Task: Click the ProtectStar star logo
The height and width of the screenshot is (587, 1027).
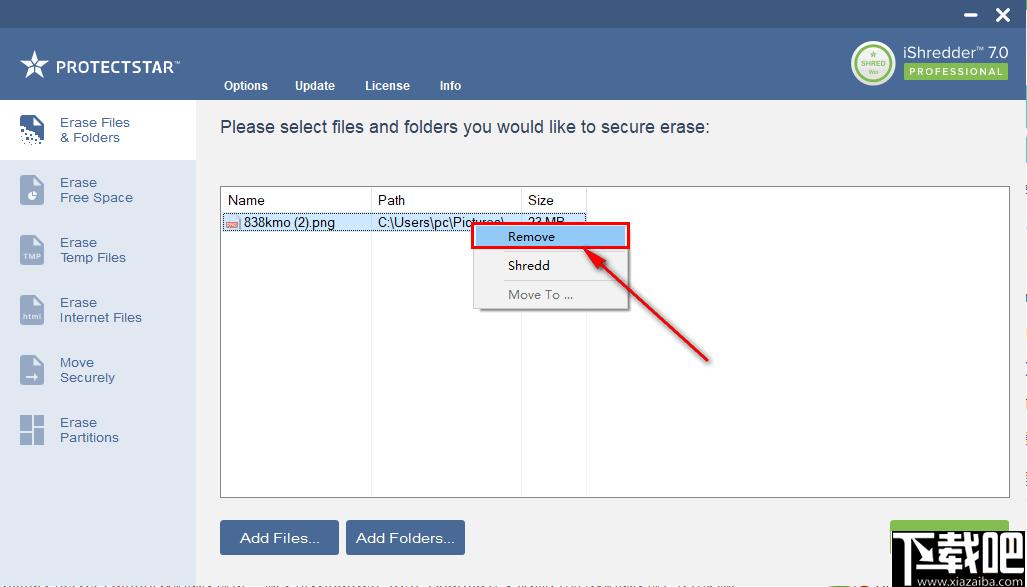Action: [34, 66]
